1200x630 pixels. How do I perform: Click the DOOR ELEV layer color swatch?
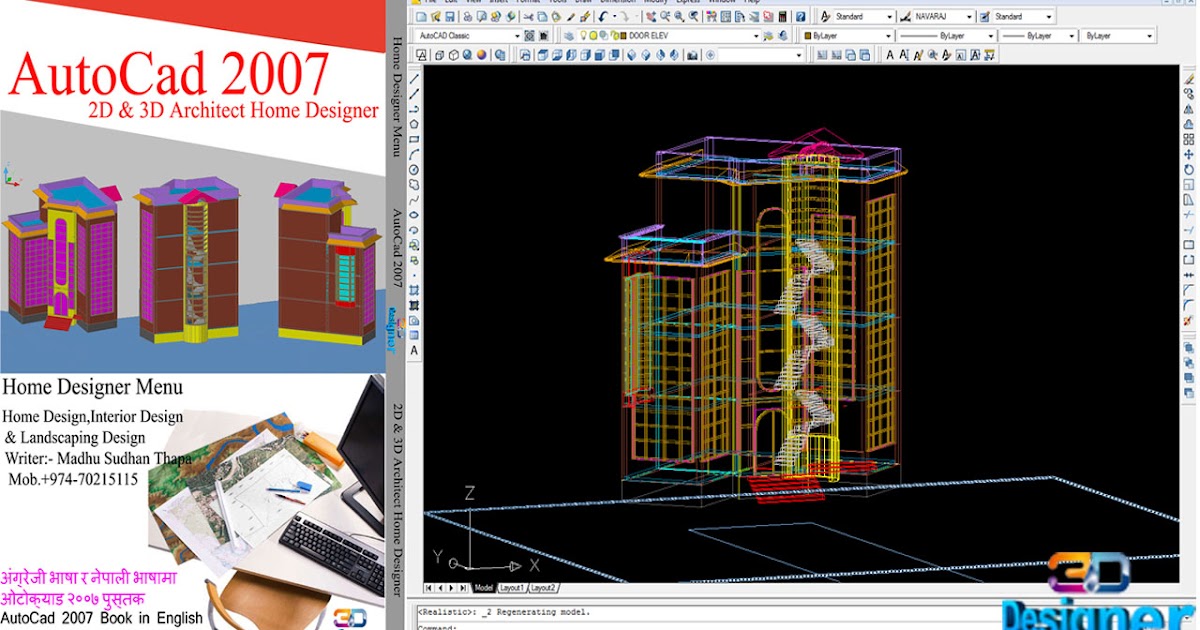[x=623, y=35]
